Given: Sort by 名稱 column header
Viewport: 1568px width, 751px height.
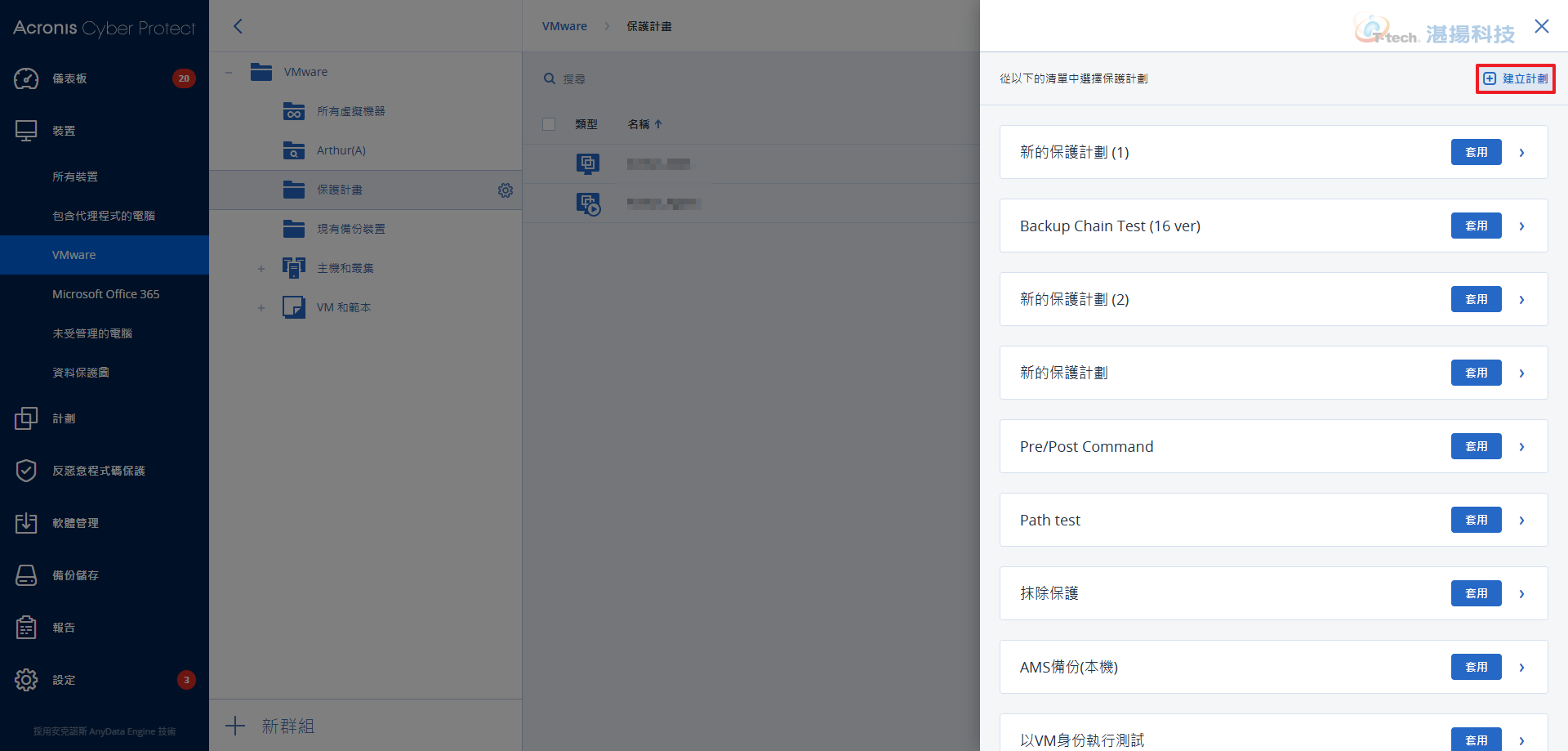Looking at the screenshot, I should tap(645, 124).
